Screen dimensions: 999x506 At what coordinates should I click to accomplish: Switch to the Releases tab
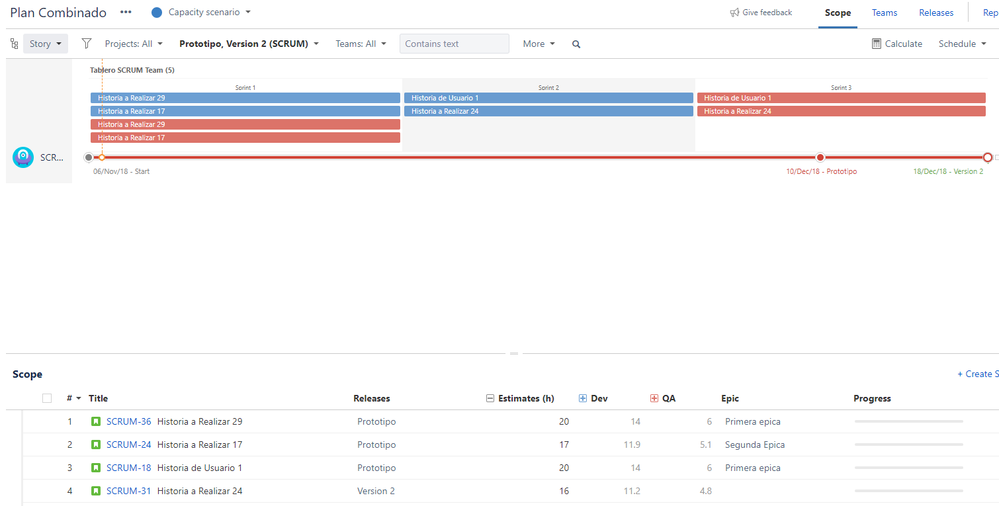click(936, 13)
